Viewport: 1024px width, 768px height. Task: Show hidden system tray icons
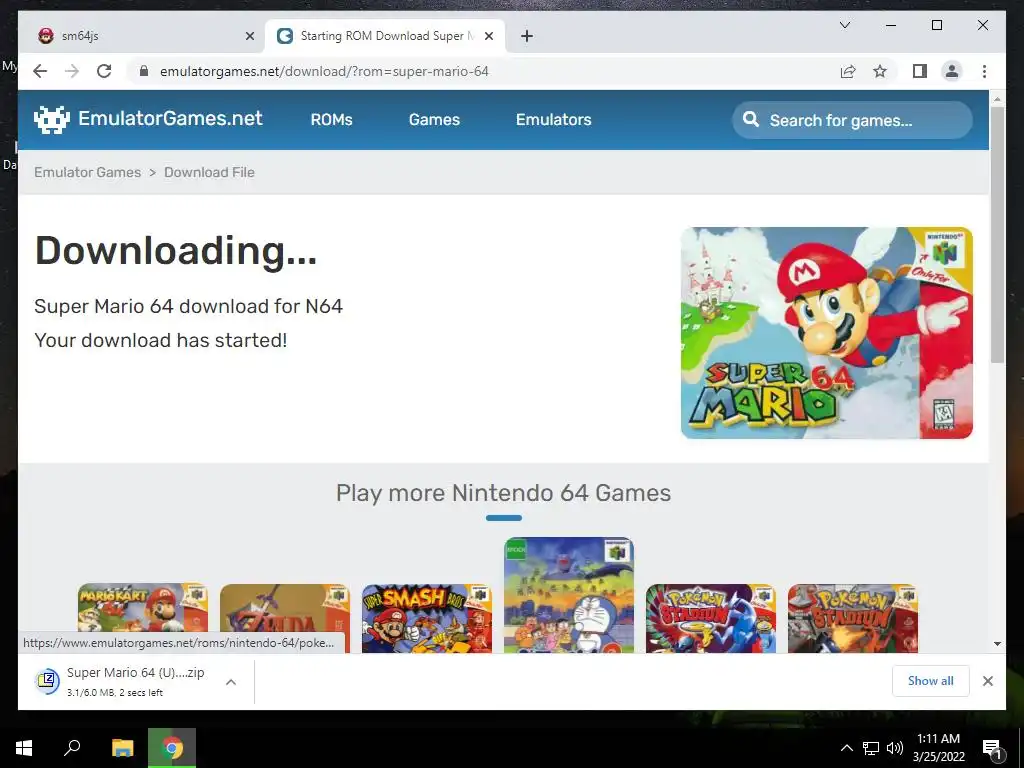(x=846, y=748)
